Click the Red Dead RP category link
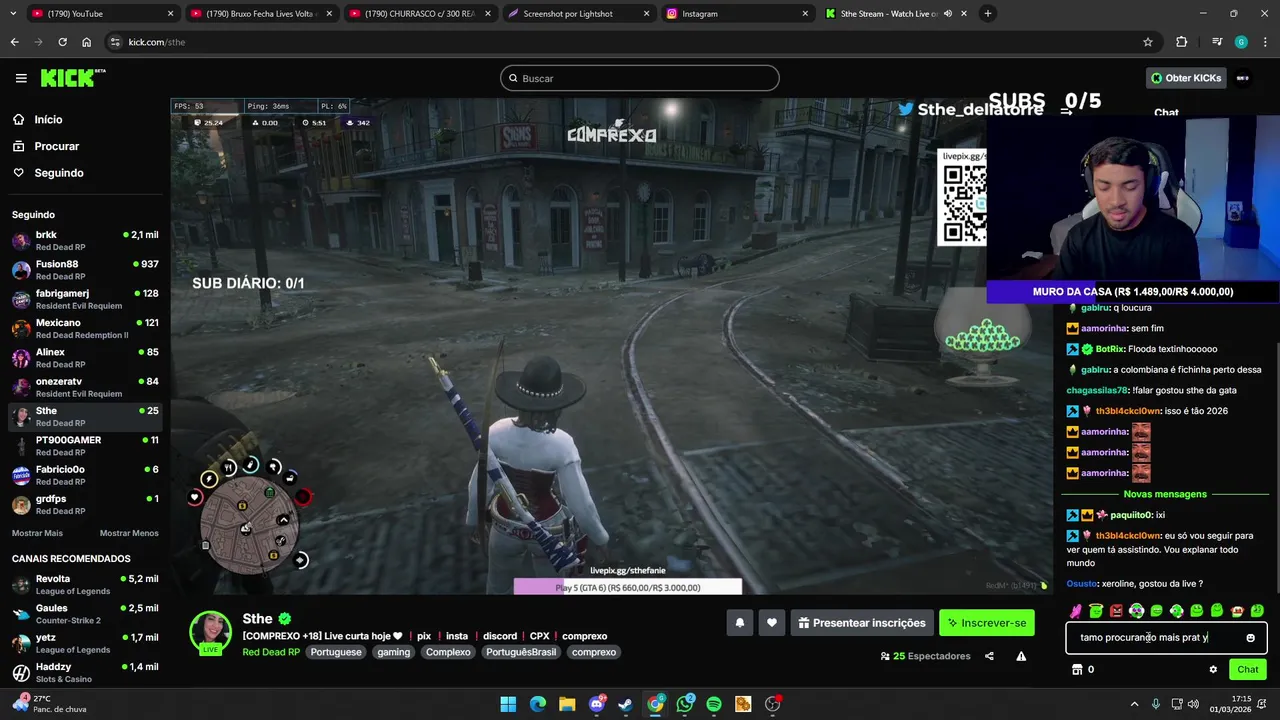 271,652
